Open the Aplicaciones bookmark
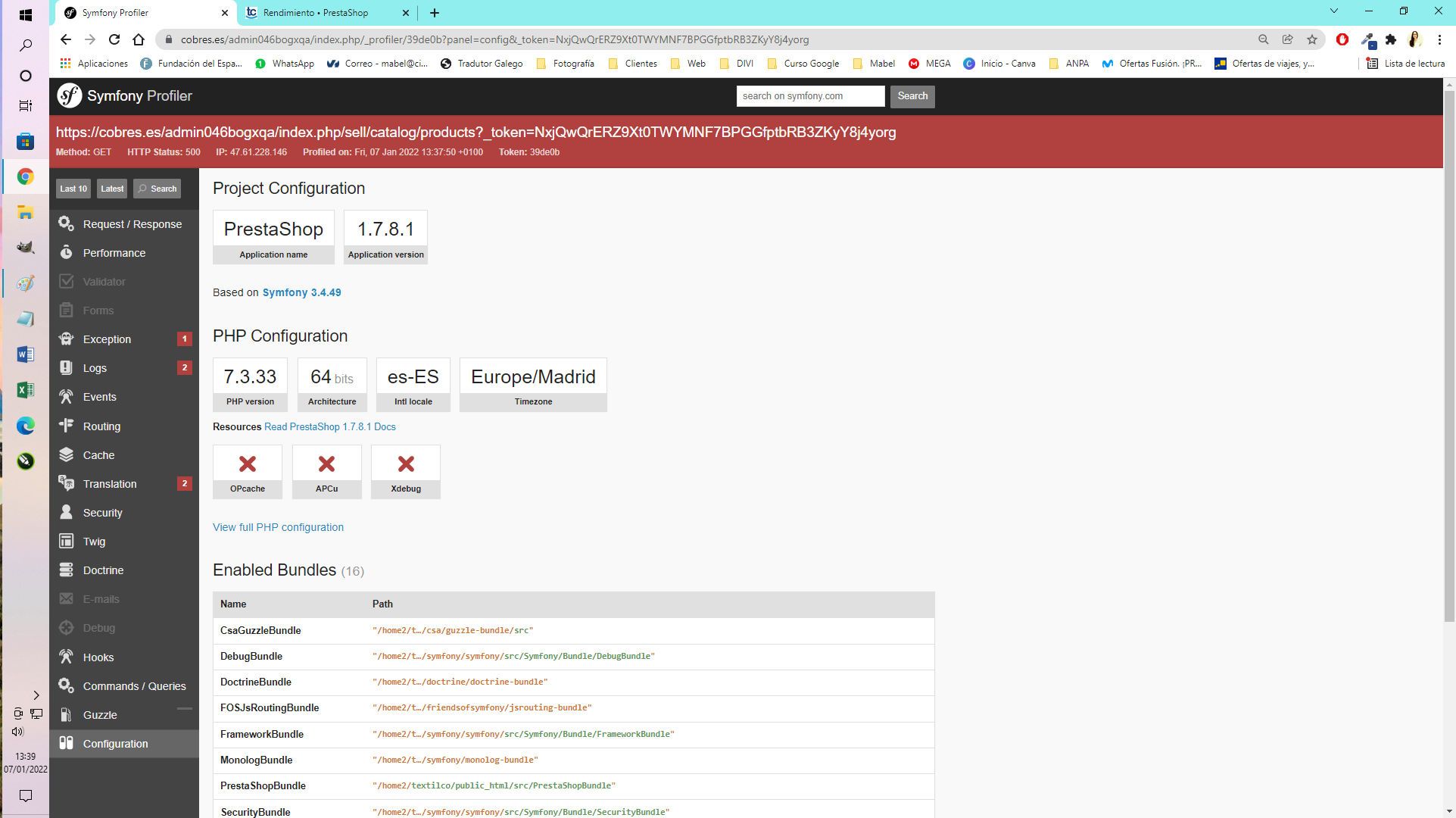Screen dimensions: 1456x818 [x=94, y=64]
